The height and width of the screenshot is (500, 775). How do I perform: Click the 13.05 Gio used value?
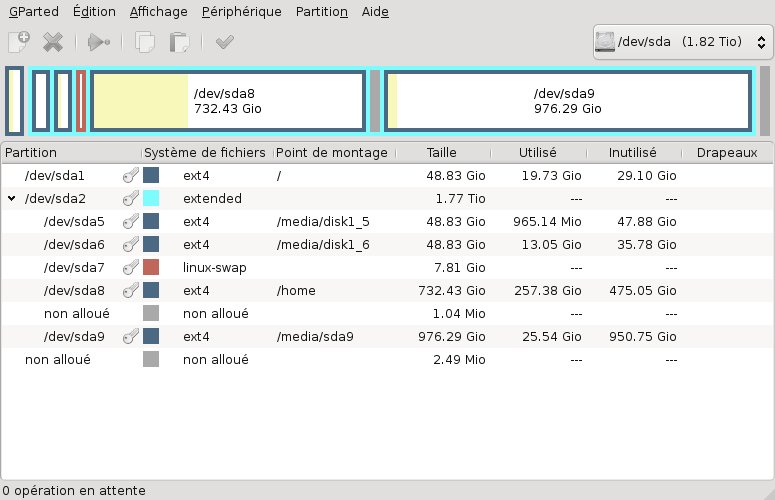[x=552, y=245]
